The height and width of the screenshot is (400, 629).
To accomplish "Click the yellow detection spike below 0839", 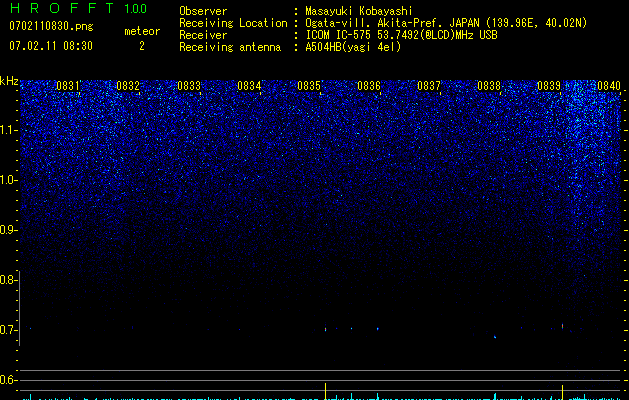I will (x=562, y=392).
